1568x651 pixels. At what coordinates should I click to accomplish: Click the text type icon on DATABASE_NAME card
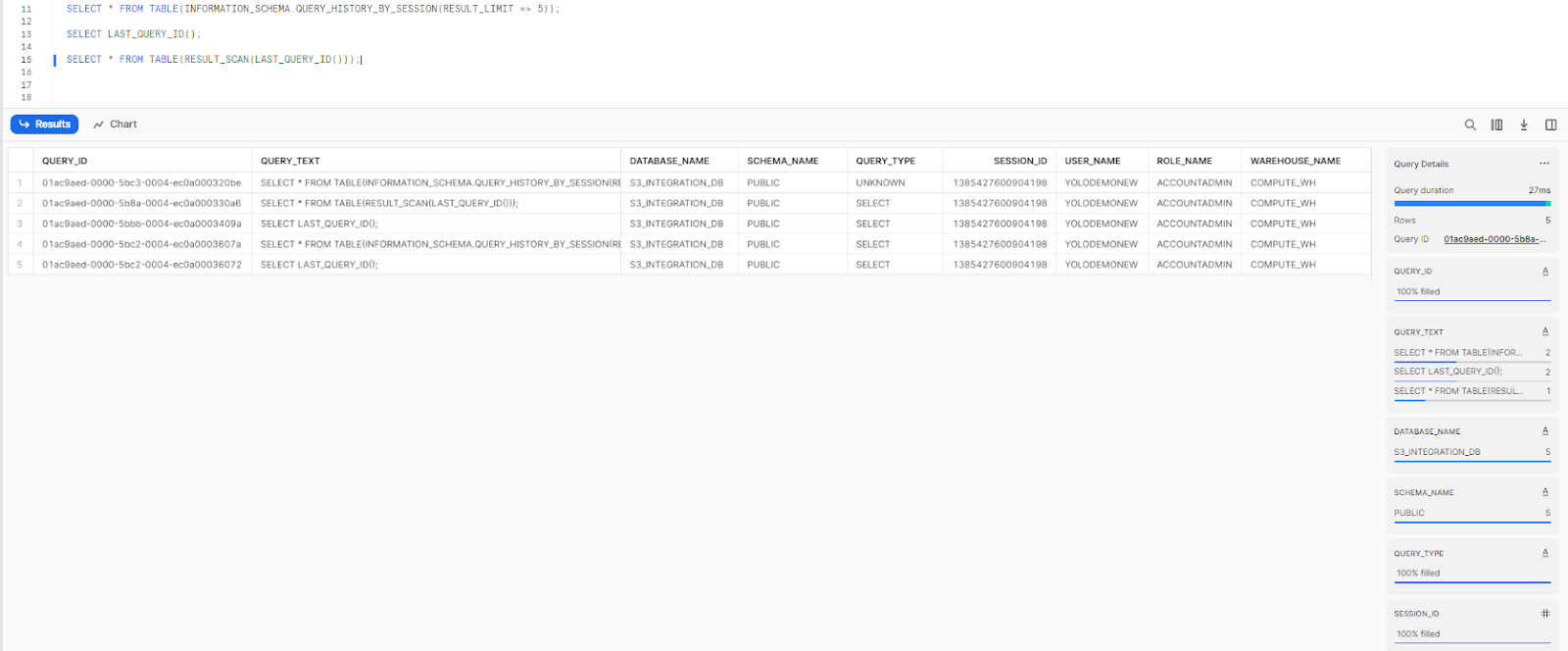click(1545, 431)
